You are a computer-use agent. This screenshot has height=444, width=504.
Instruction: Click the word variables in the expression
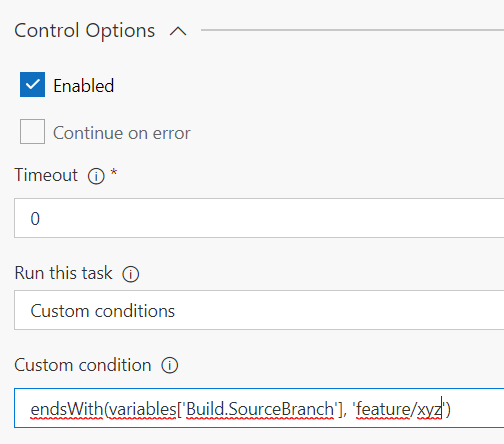(x=143, y=409)
